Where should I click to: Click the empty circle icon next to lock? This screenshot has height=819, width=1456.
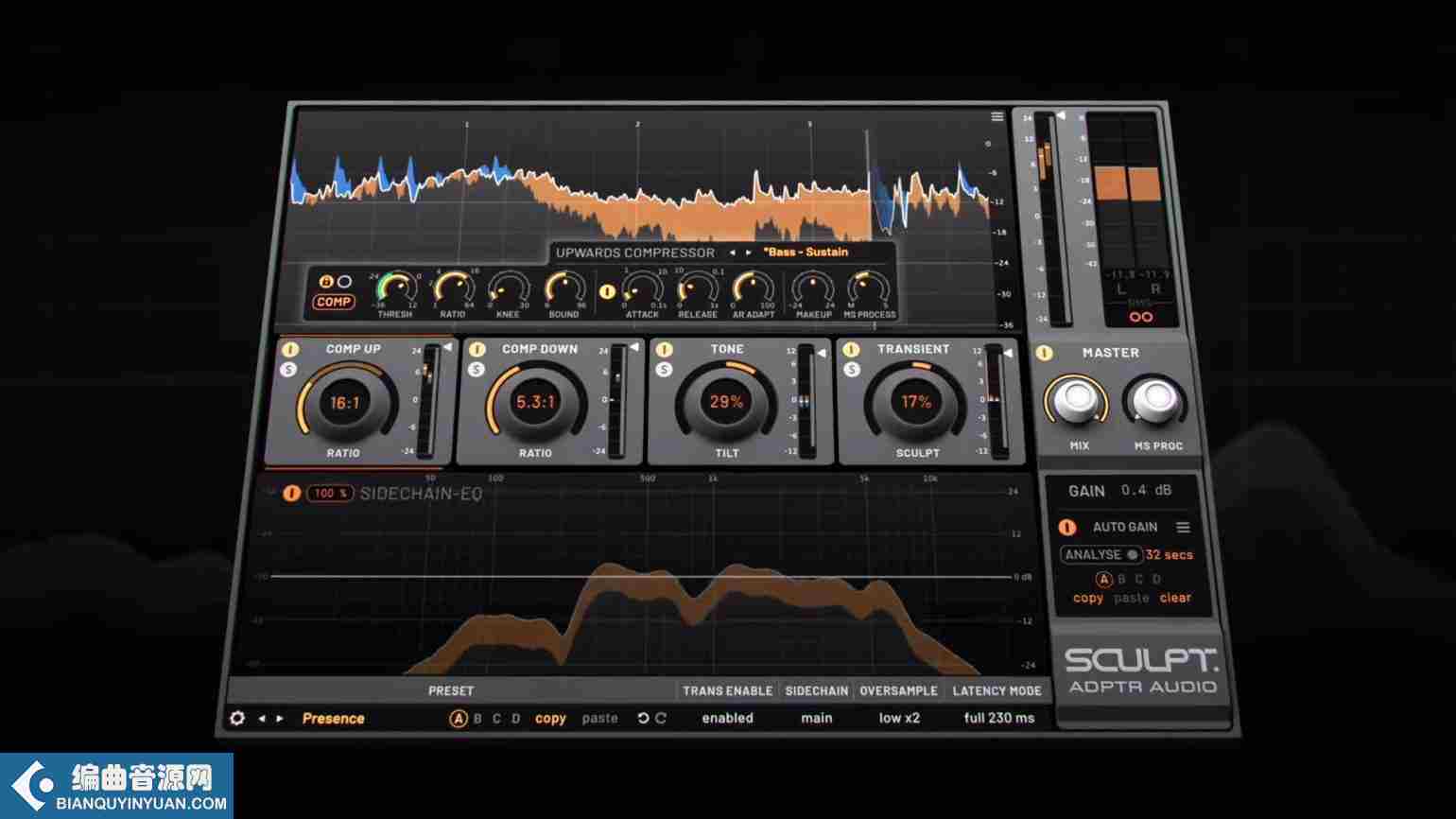click(x=344, y=282)
